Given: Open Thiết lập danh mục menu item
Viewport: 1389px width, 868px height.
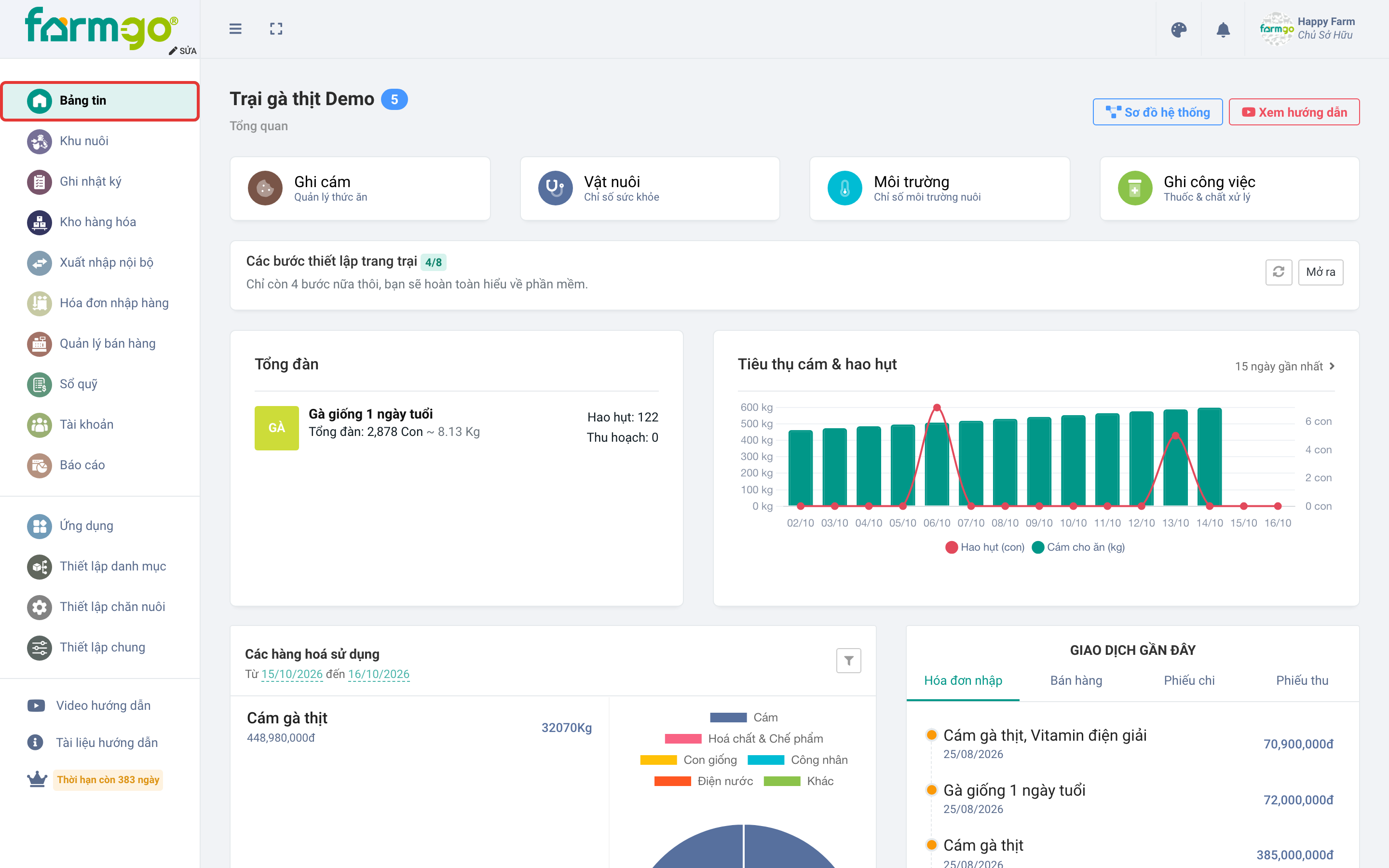Looking at the screenshot, I should 100,566.
